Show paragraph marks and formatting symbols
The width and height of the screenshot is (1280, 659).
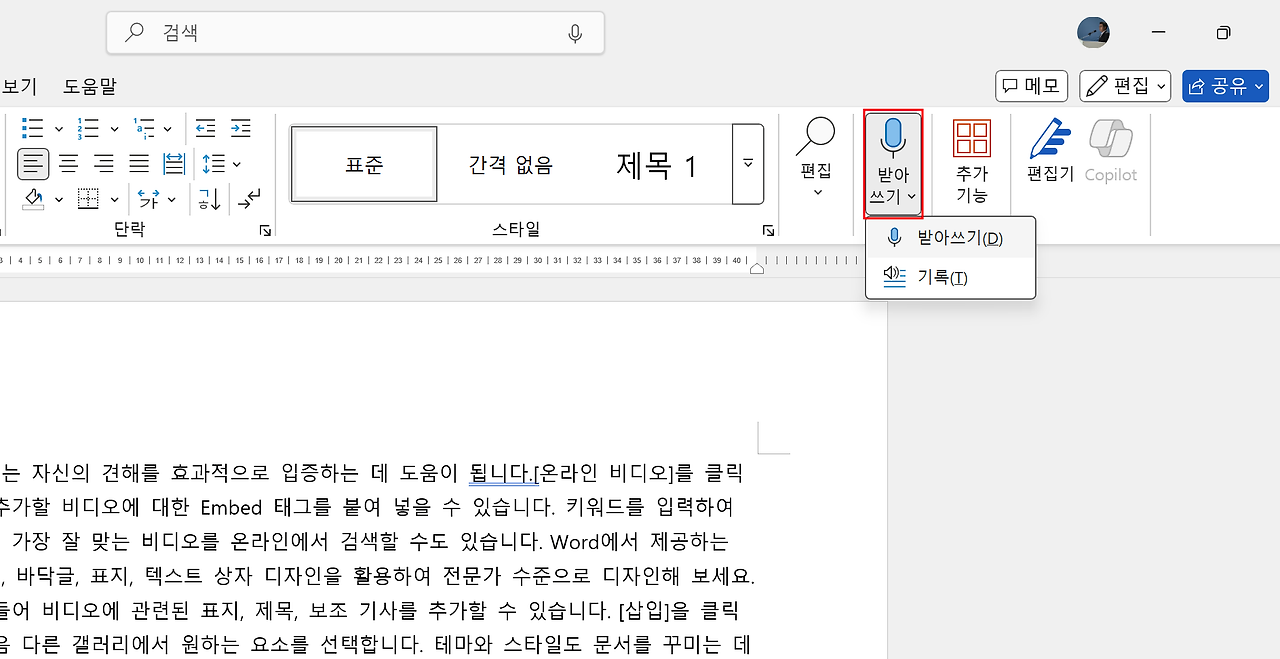coord(249,199)
